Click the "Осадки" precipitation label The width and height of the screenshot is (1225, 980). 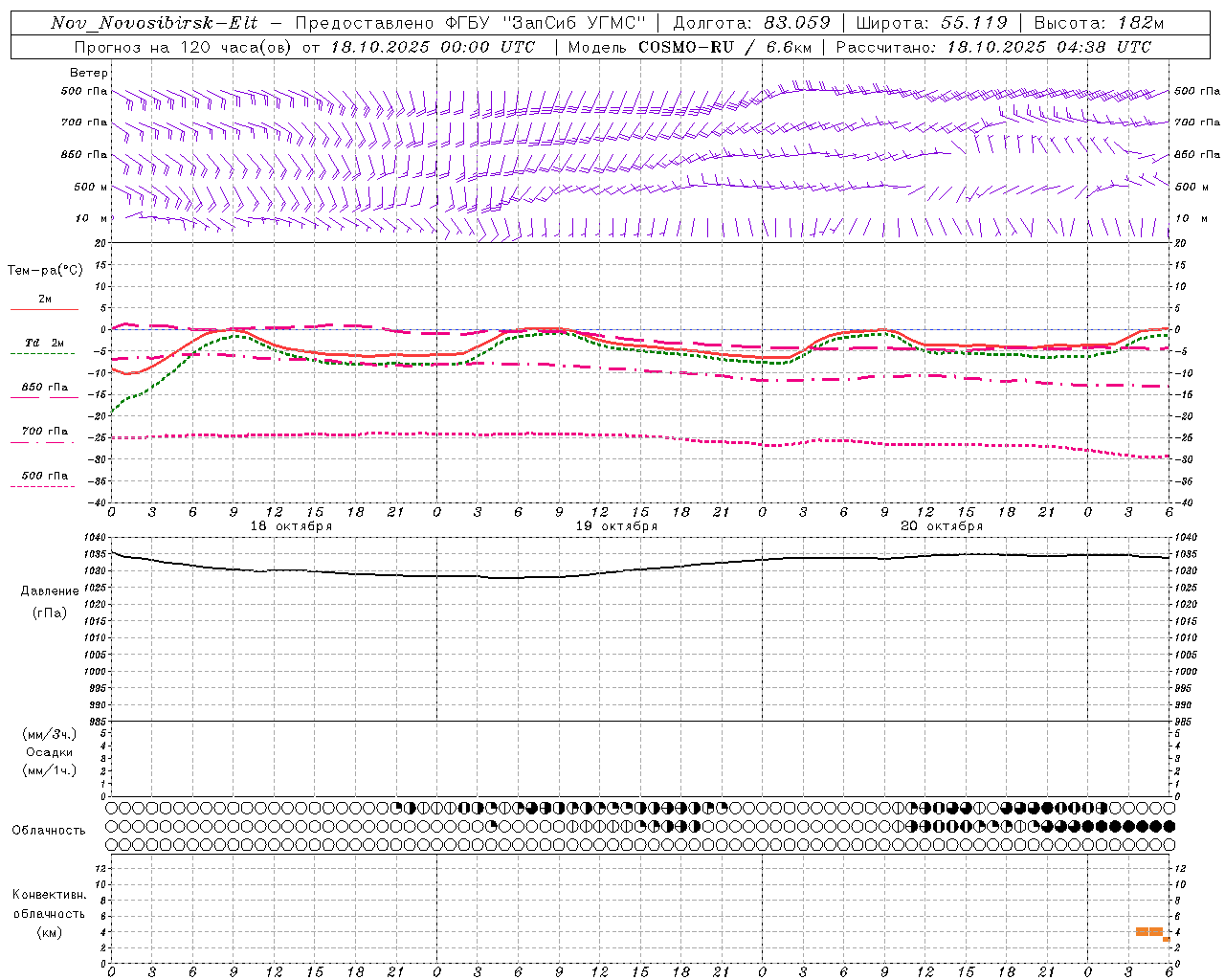(x=50, y=752)
